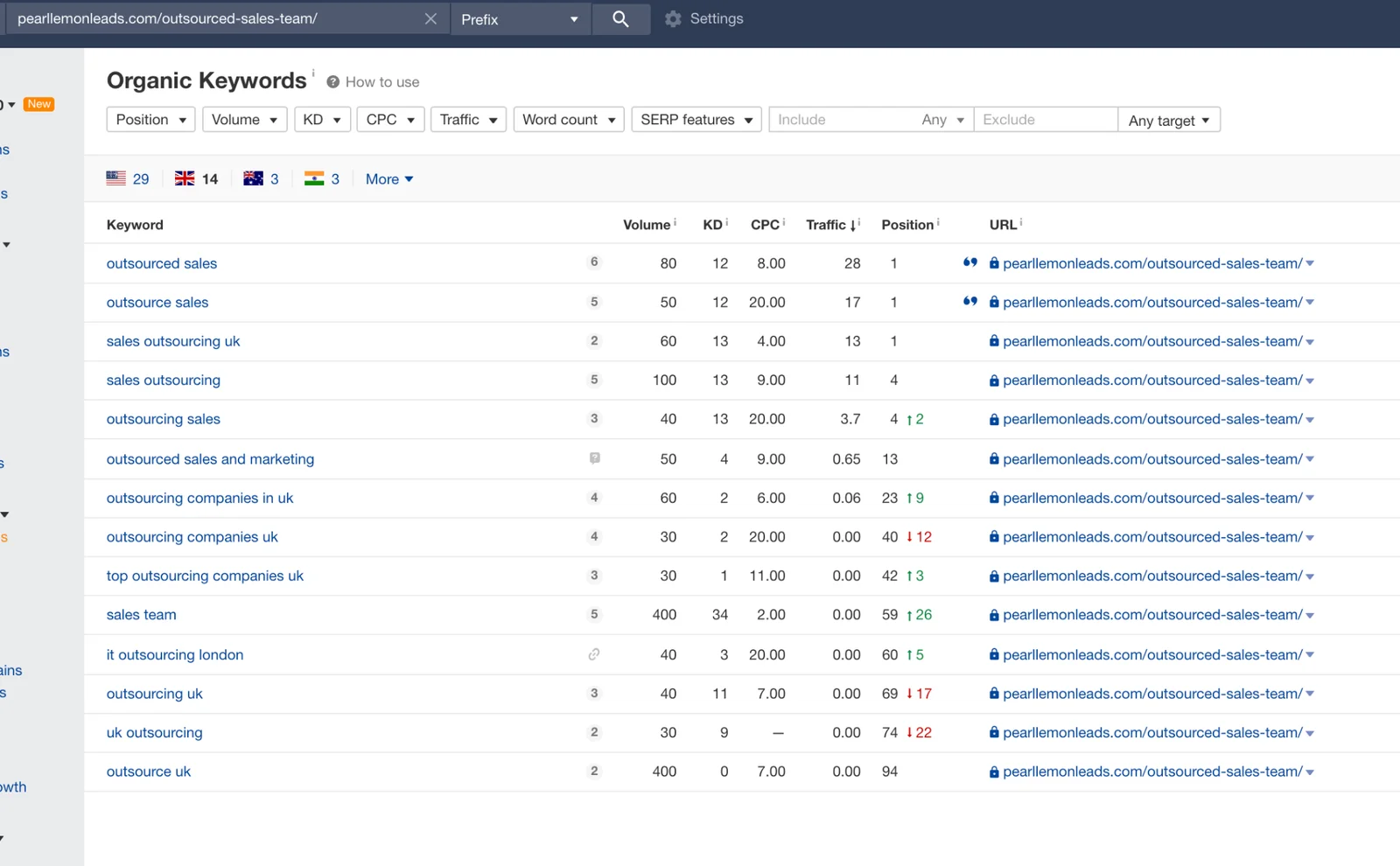The image size is (1400, 866).
Task: Expand URL dropdown arrow for outsourced sales row
Action: click(x=1310, y=263)
